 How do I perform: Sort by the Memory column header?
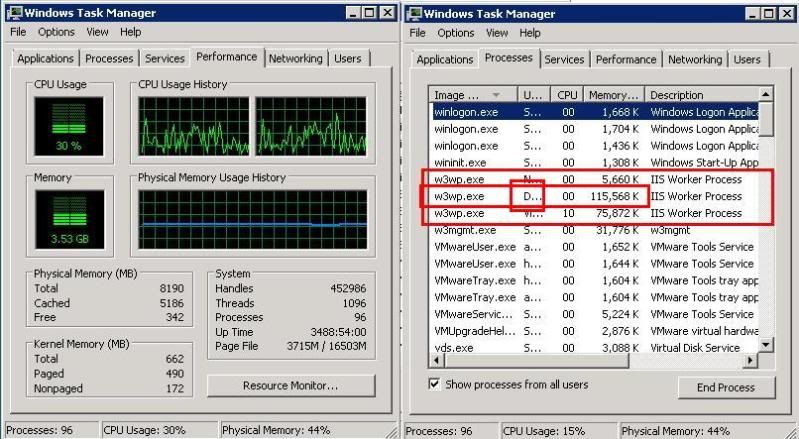click(612, 95)
